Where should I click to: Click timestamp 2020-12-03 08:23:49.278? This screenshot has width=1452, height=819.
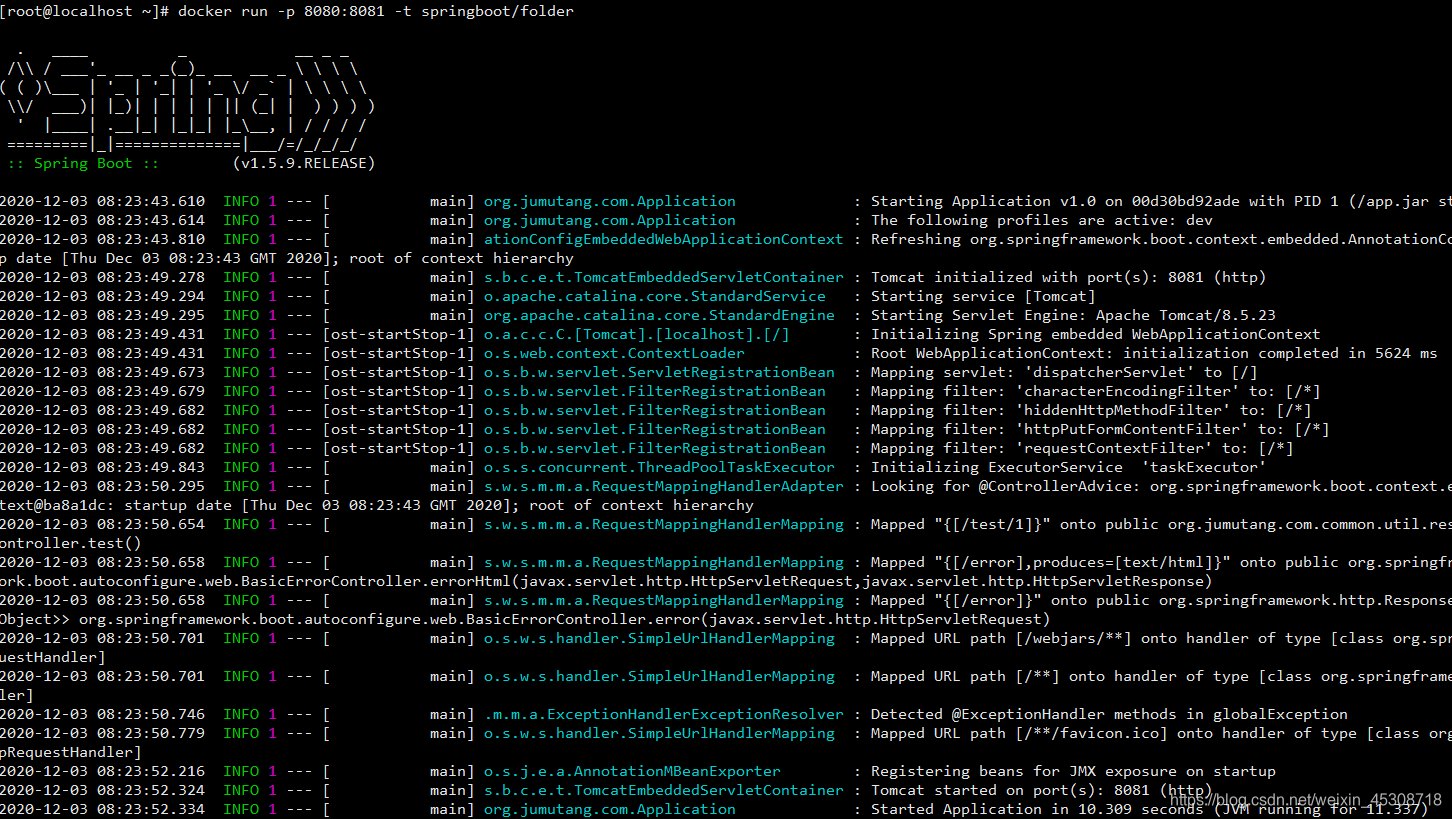click(103, 277)
